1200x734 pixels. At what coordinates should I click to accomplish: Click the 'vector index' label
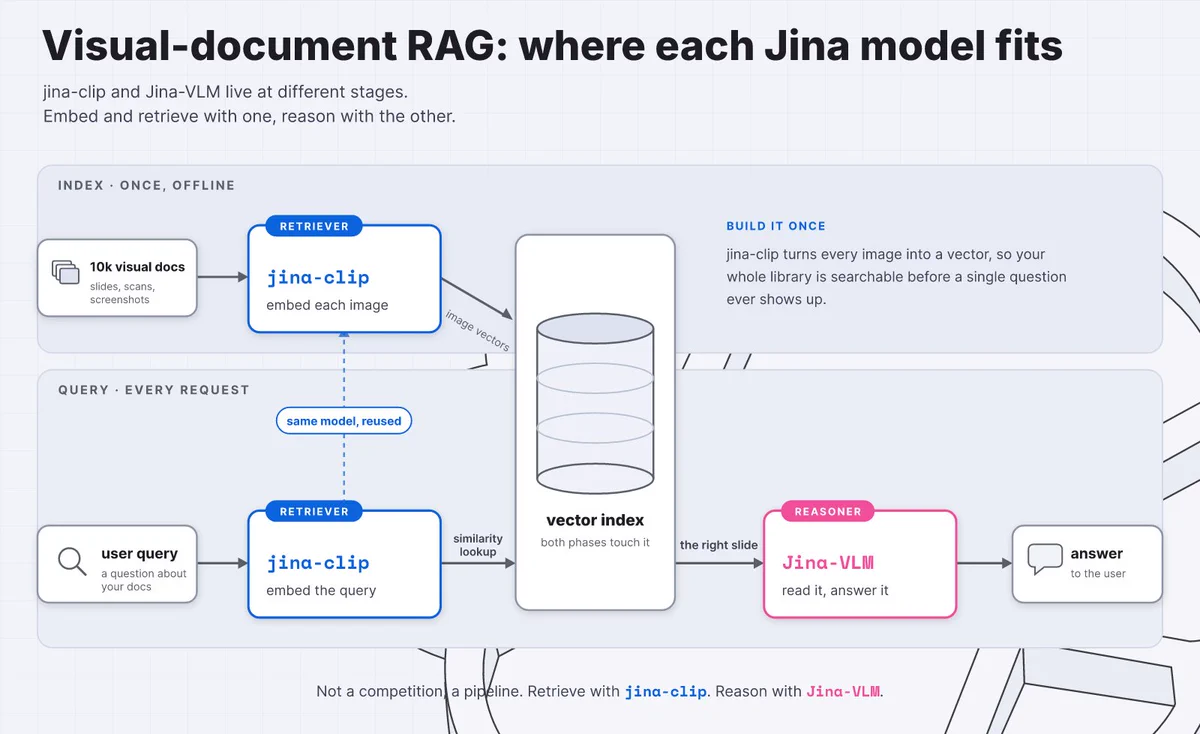click(x=595, y=520)
